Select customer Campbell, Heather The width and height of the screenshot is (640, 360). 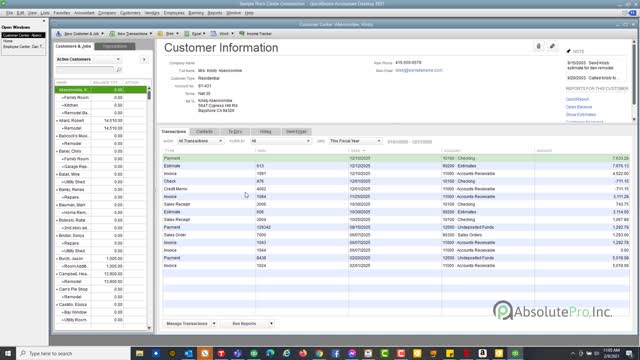(100, 274)
